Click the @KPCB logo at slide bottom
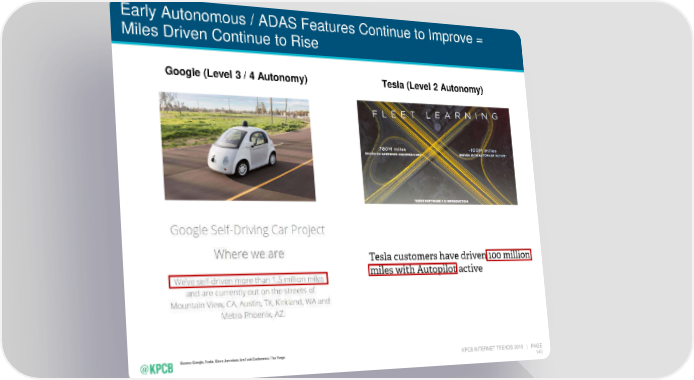 [157, 368]
